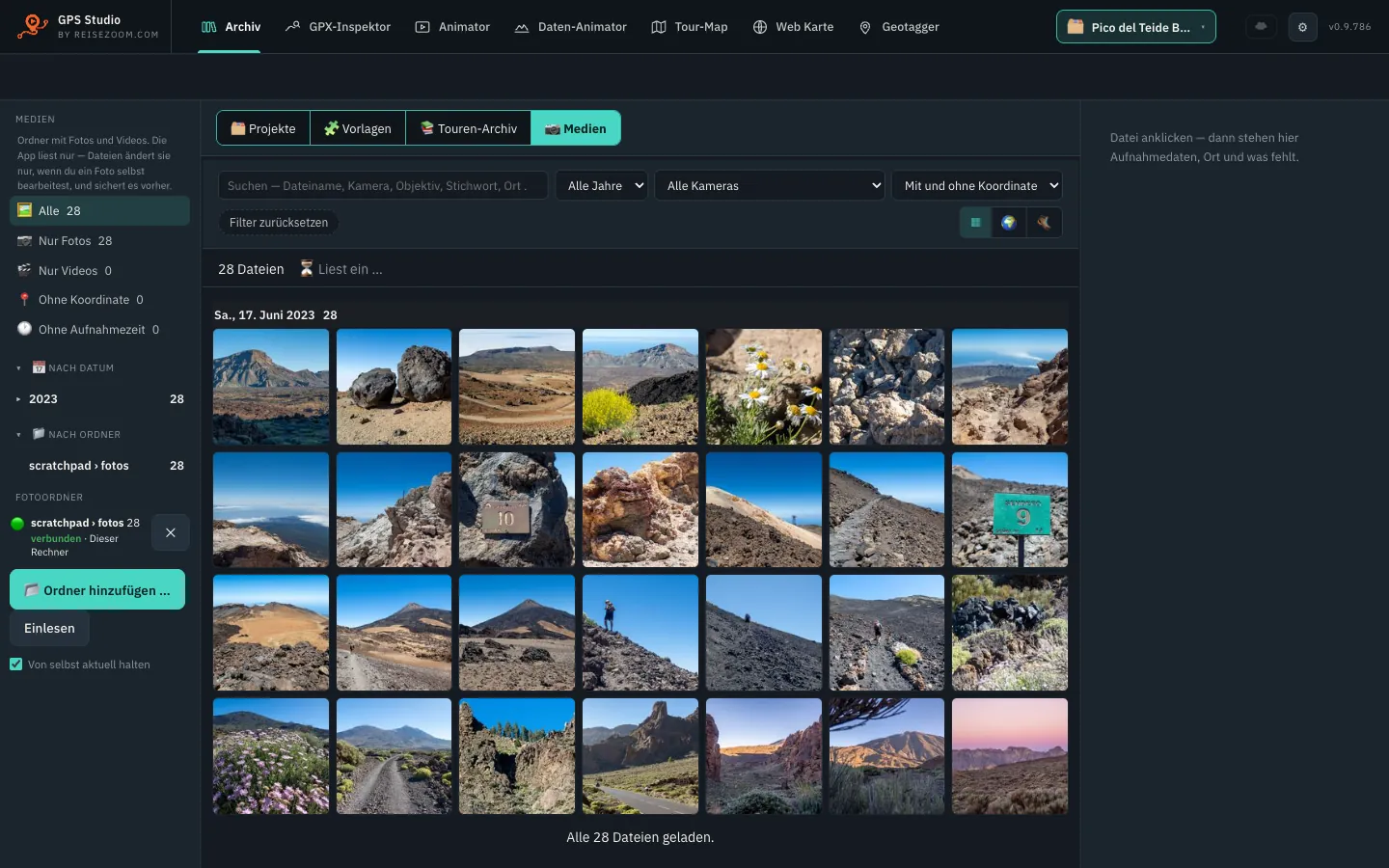Focus the media search field

[x=383, y=185]
